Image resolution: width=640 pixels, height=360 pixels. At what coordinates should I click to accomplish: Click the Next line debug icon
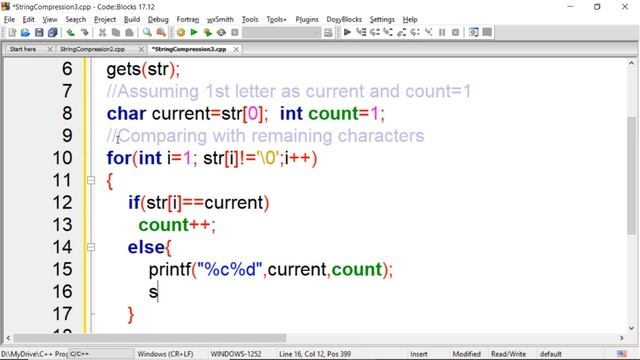[374, 32]
